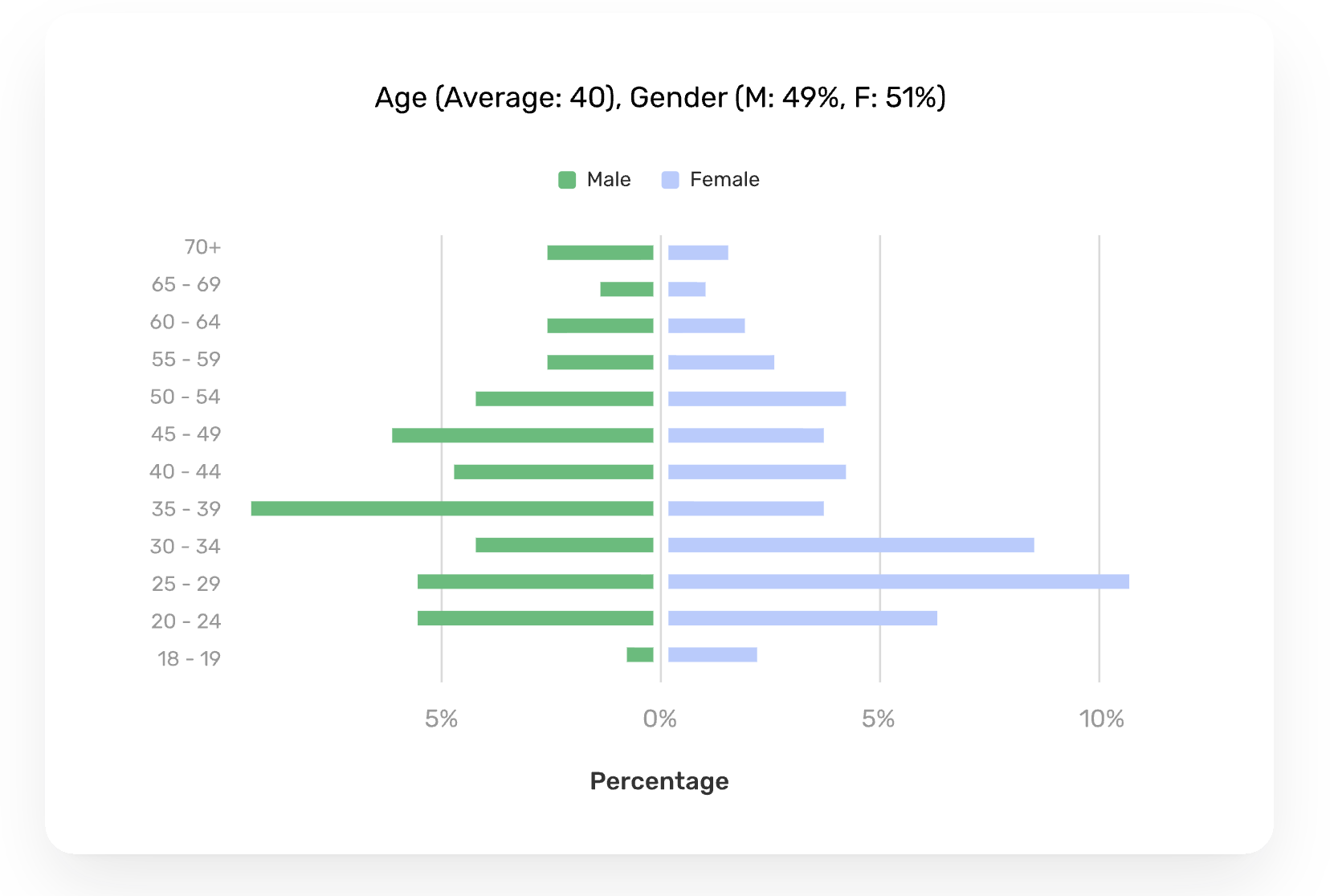The height and width of the screenshot is (896, 1330).
Task: Click the Male bar for 70+
Action: (x=600, y=253)
